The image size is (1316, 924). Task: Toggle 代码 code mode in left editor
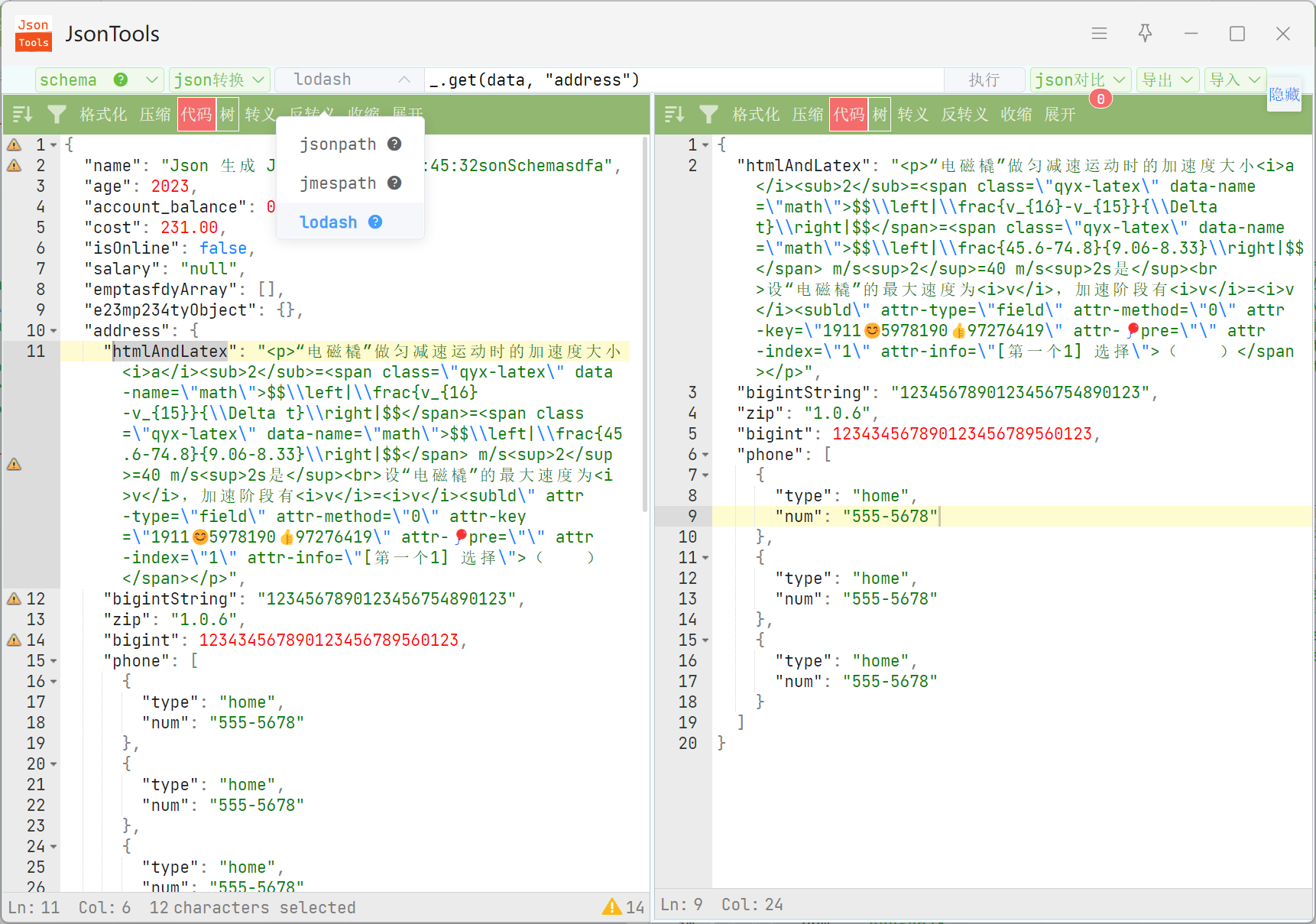(196, 115)
